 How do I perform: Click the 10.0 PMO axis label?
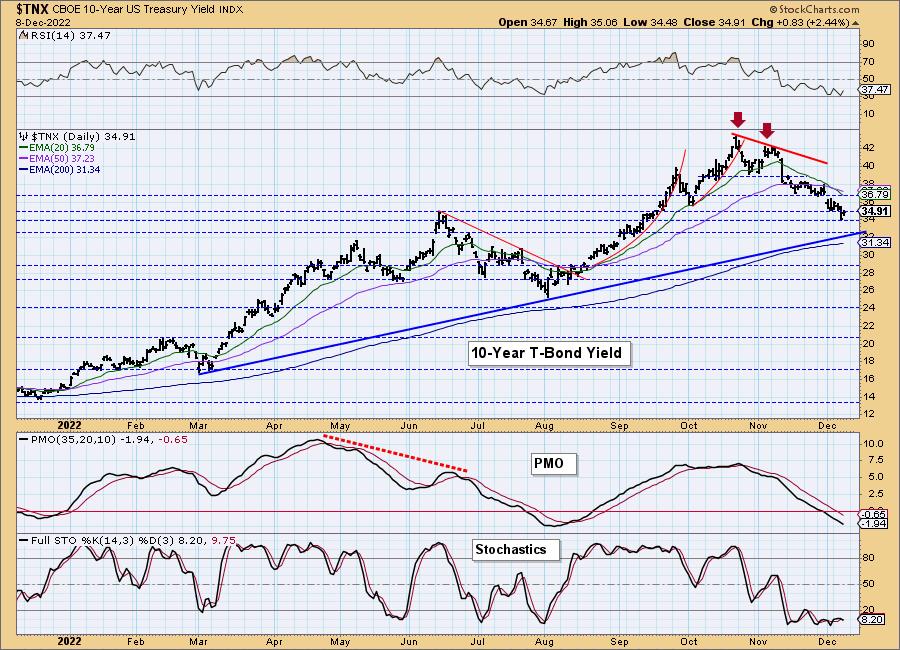point(872,444)
